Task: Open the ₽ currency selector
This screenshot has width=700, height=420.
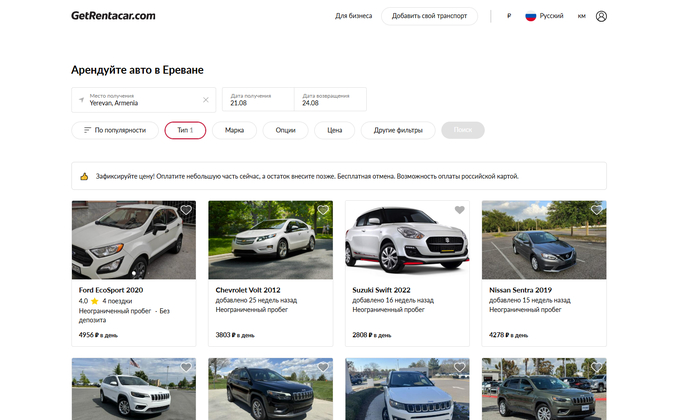Action: tap(509, 16)
